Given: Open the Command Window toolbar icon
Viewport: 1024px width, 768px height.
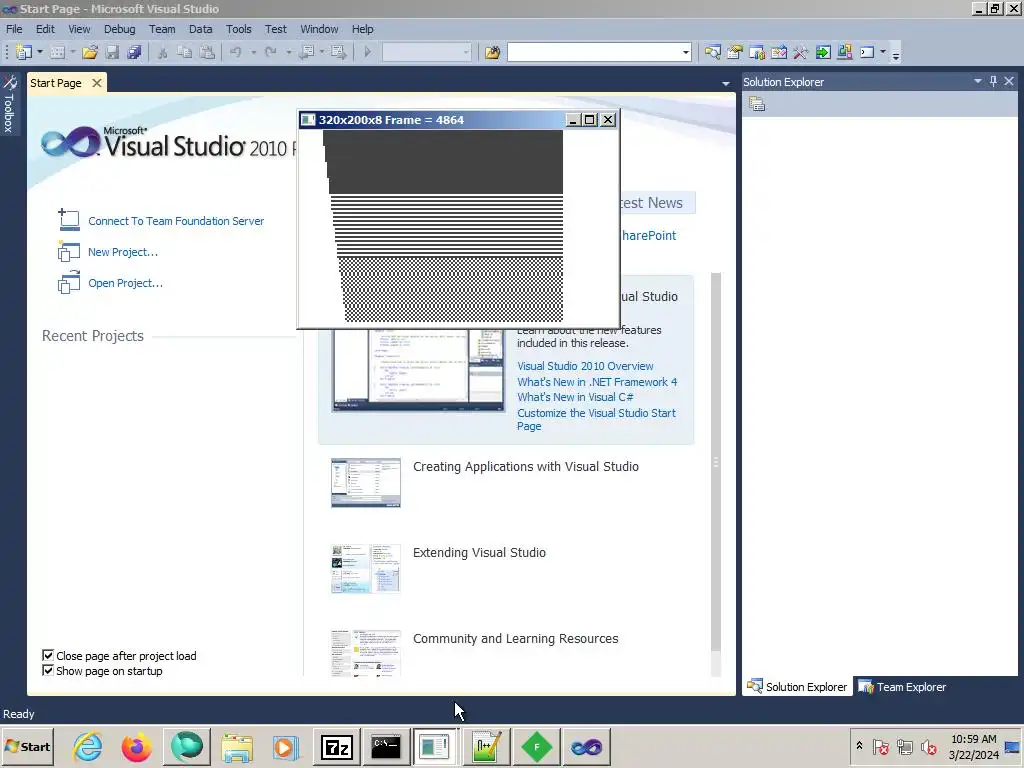Looking at the screenshot, I should click(x=867, y=52).
